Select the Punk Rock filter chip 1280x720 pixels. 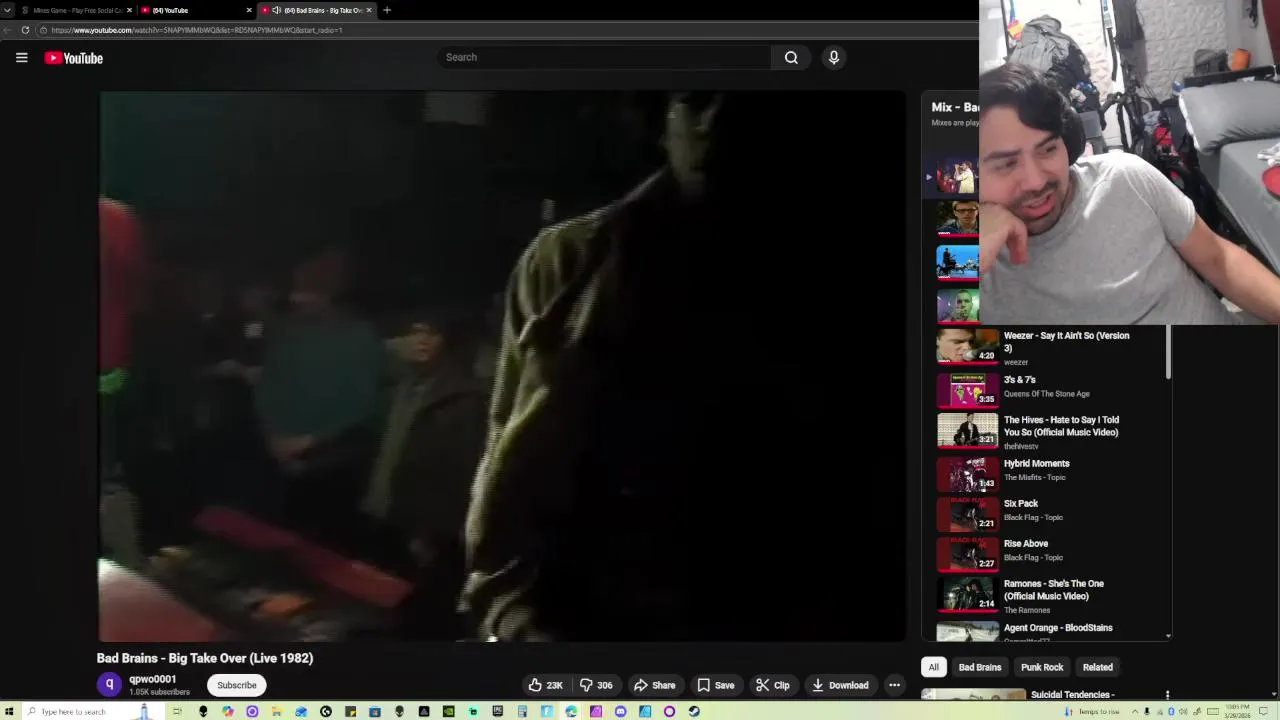click(1042, 667)
